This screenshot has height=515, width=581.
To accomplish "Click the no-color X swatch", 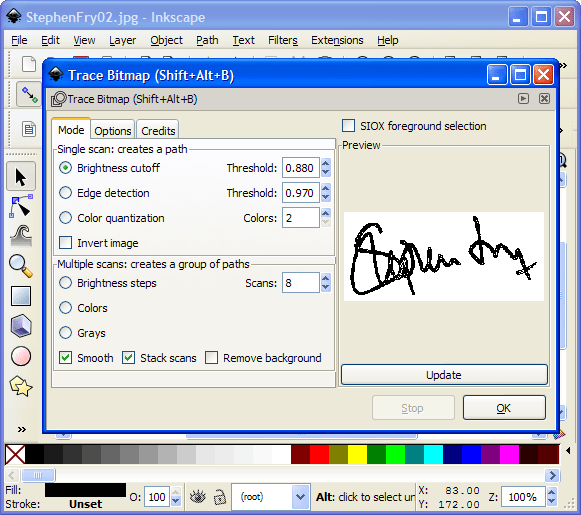I will (x=15, y=454).
